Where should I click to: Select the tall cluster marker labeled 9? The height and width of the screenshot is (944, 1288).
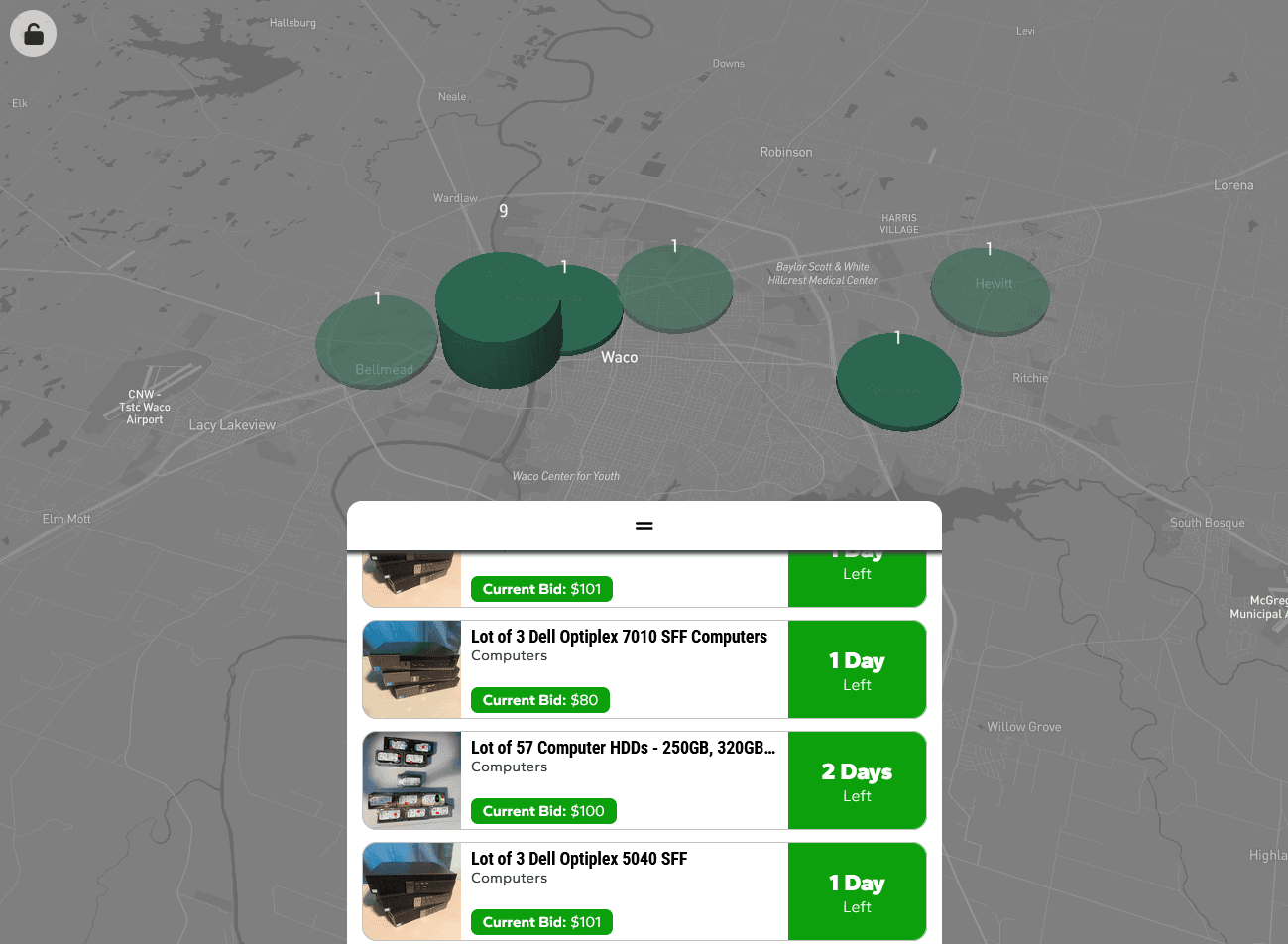[x=499, y=319]
